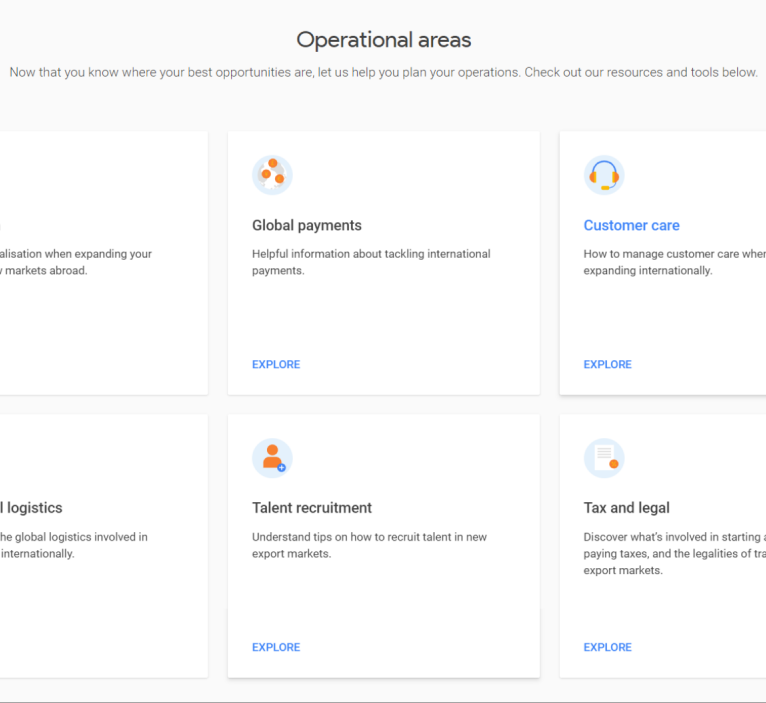This screenshot has height=703, width=766.
Task: Click the Global payments coins icon
Action: pyautogui.click(x=272, y=175)
